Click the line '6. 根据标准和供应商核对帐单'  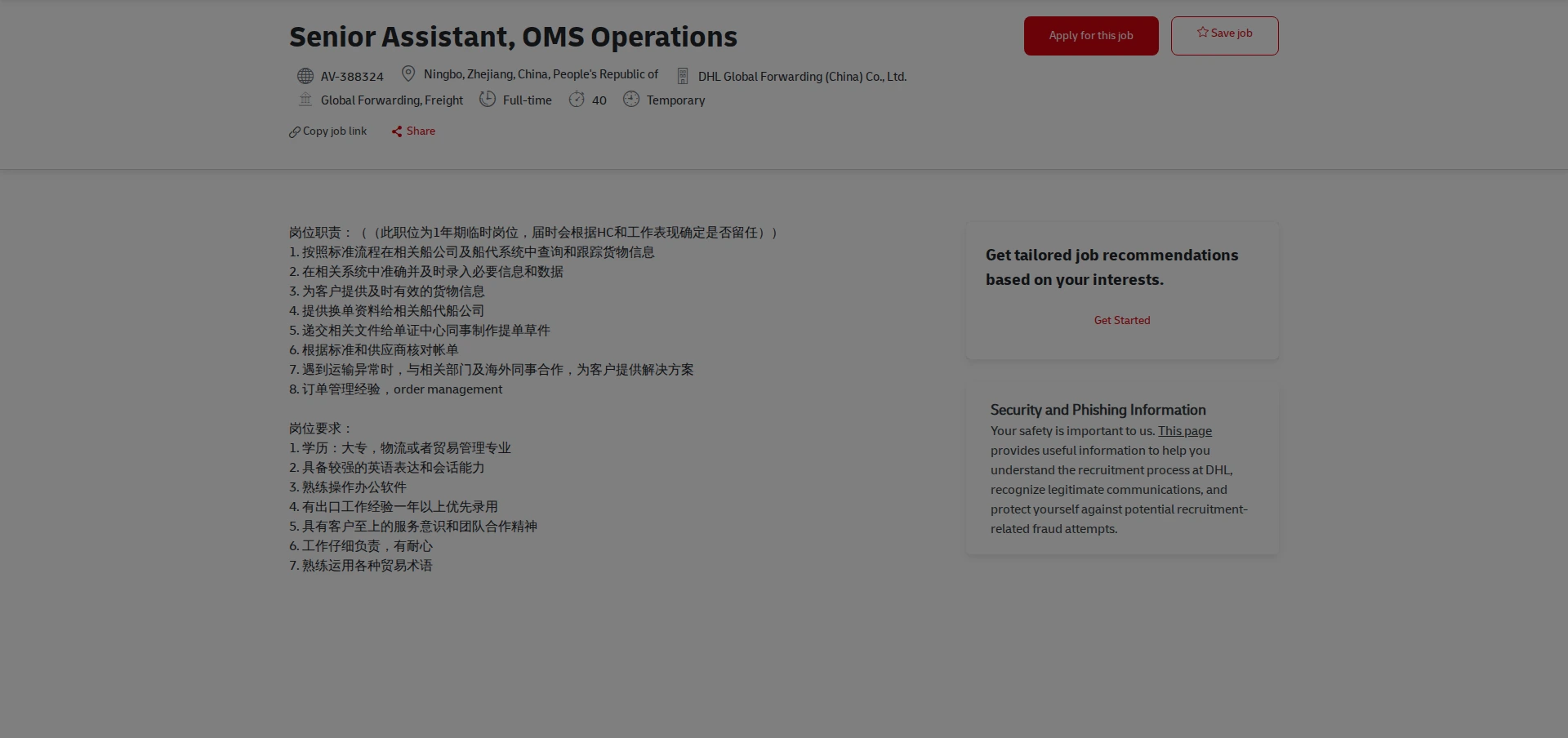(x=374, y=350)
